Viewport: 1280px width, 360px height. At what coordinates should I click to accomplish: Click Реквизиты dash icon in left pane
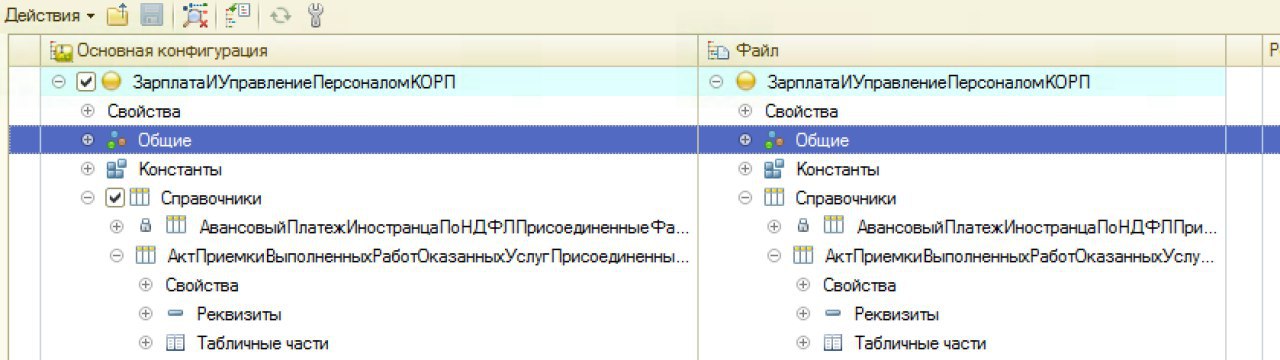(175, 314)
